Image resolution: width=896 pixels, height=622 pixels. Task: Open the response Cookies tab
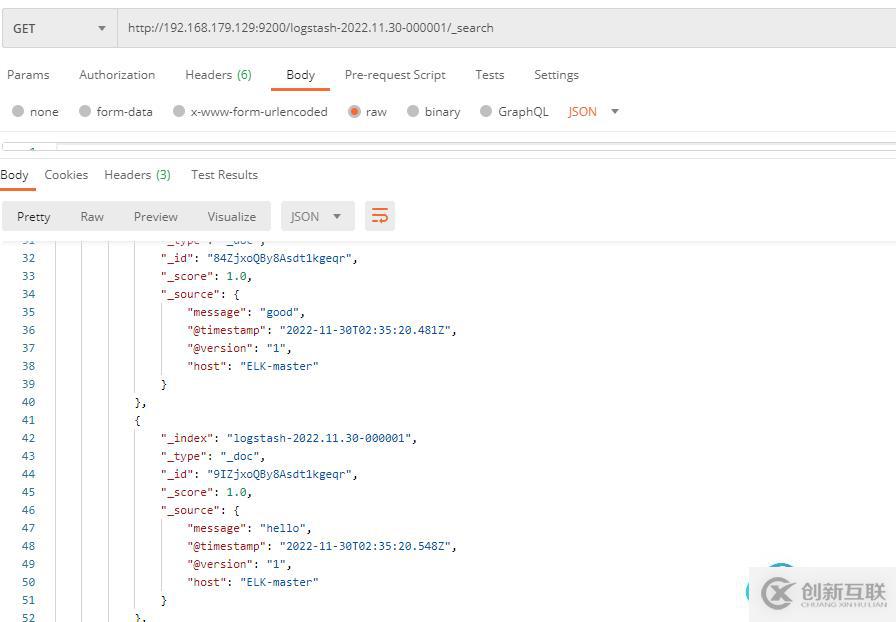pyautogui.click(x=66, y=175)
